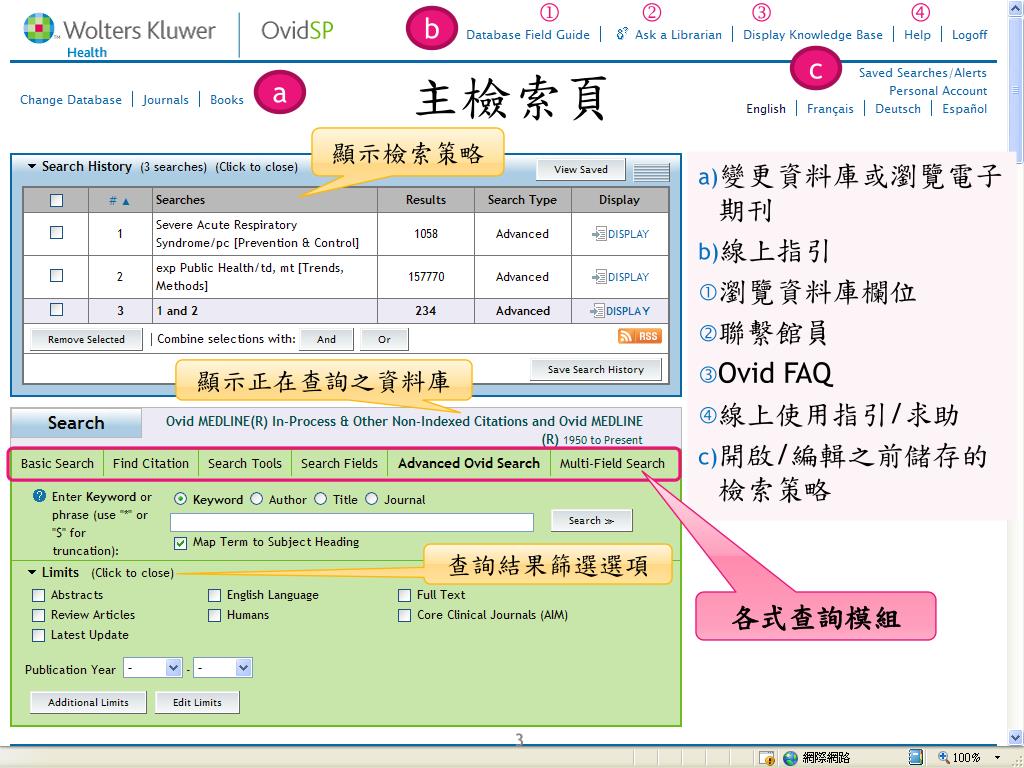Check the box for search row 1

pos(57,232)
